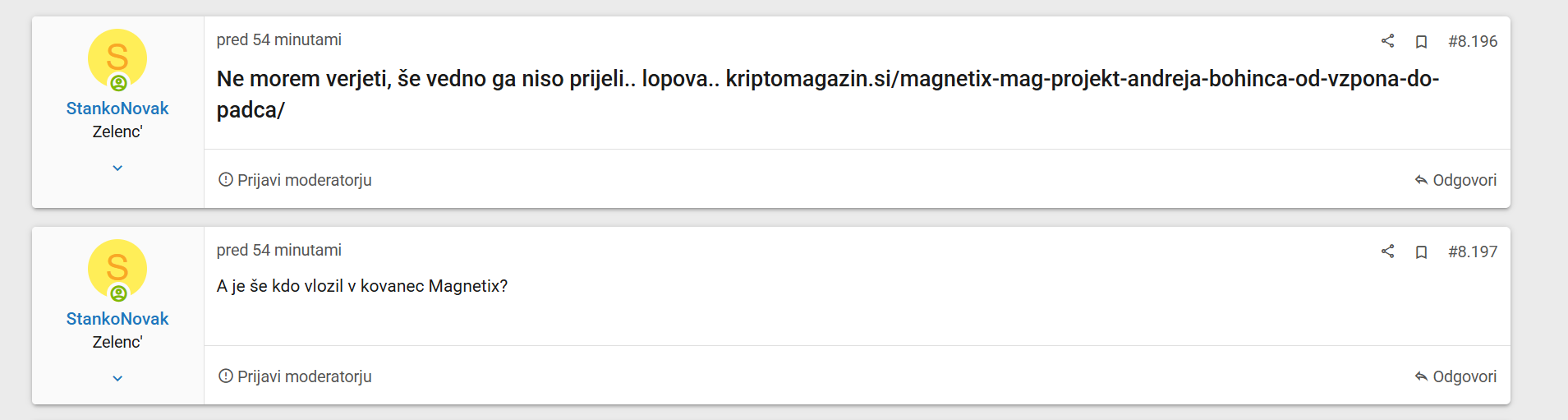Click the report icon in post #8.196
Image resolution: width=1568 pixels, height=420 pixels.
(226, 180)
